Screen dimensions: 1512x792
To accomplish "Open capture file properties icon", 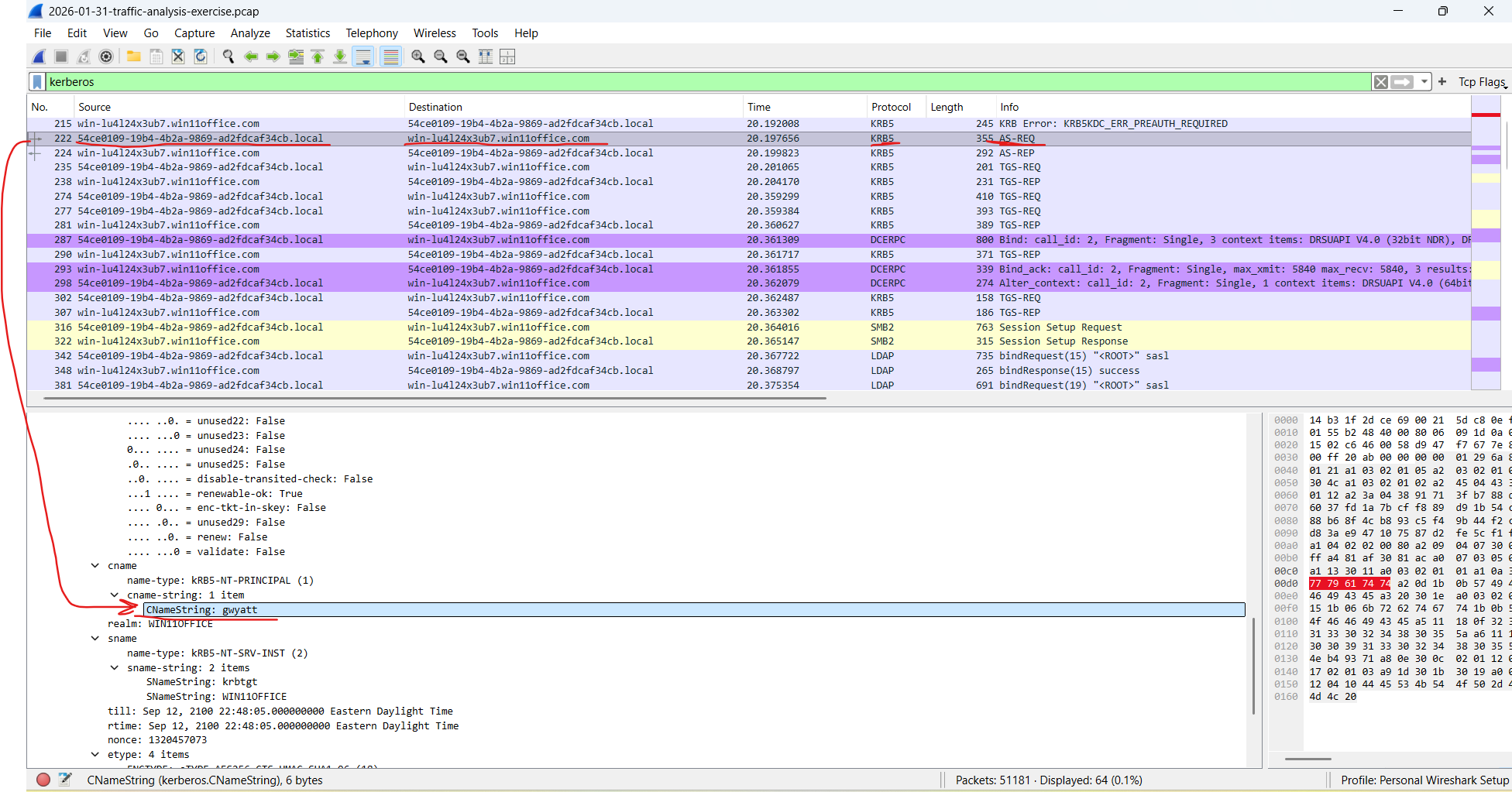I will point(65,780).
